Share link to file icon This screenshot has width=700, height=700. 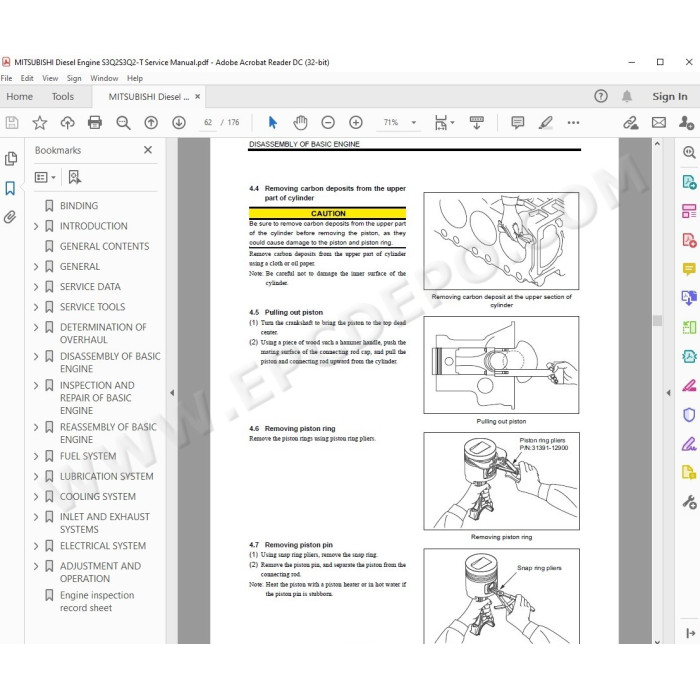pos(630,122)
